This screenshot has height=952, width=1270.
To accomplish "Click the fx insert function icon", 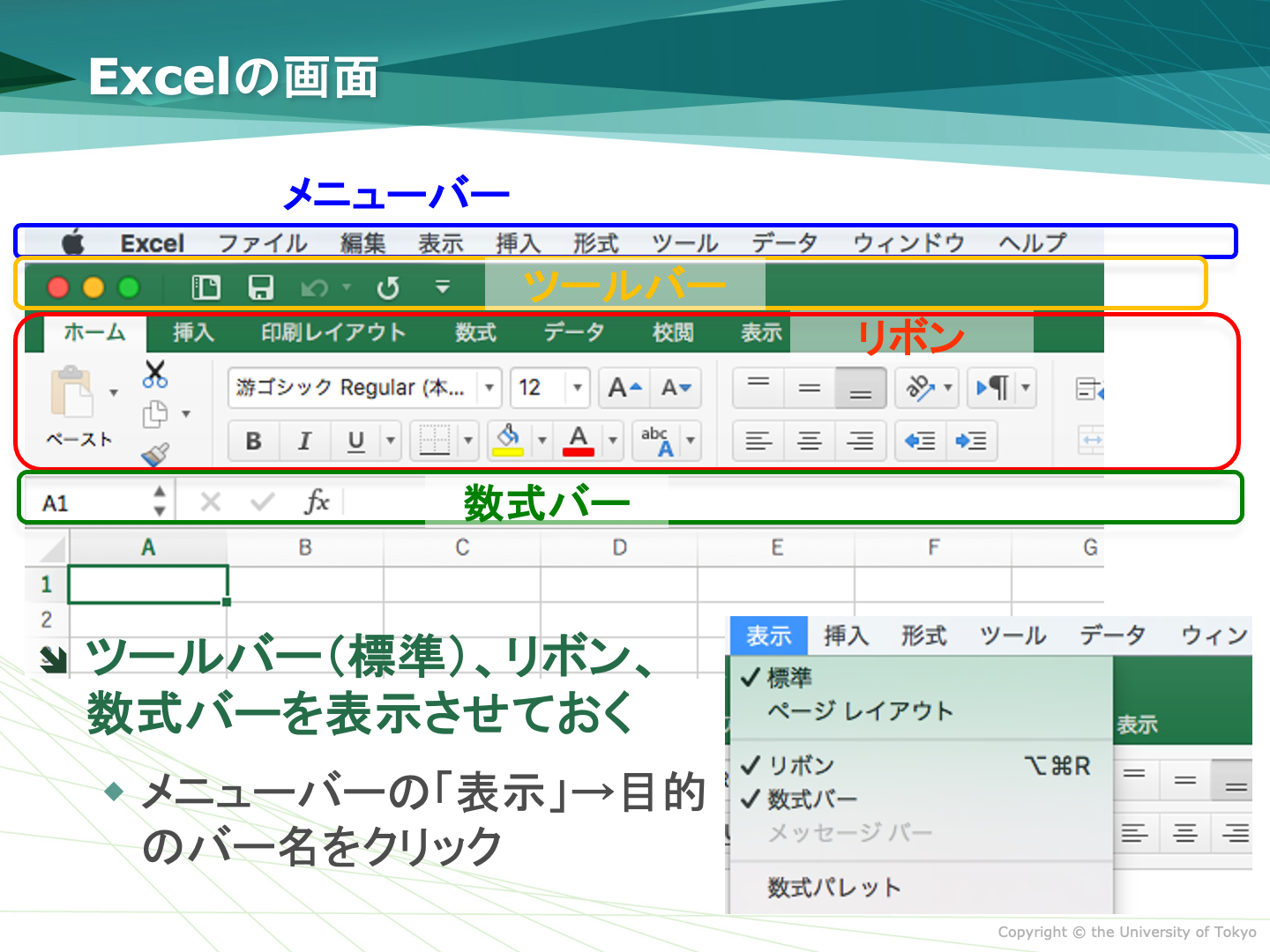I will click(317, 502).
